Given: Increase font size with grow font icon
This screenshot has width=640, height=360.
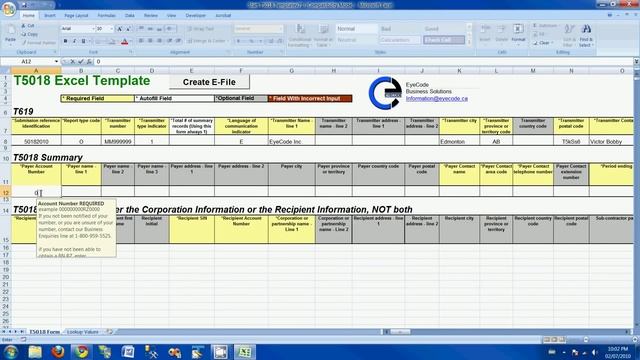Looking at the screenshot, I should pyautogui.click(x=120, y=29).
